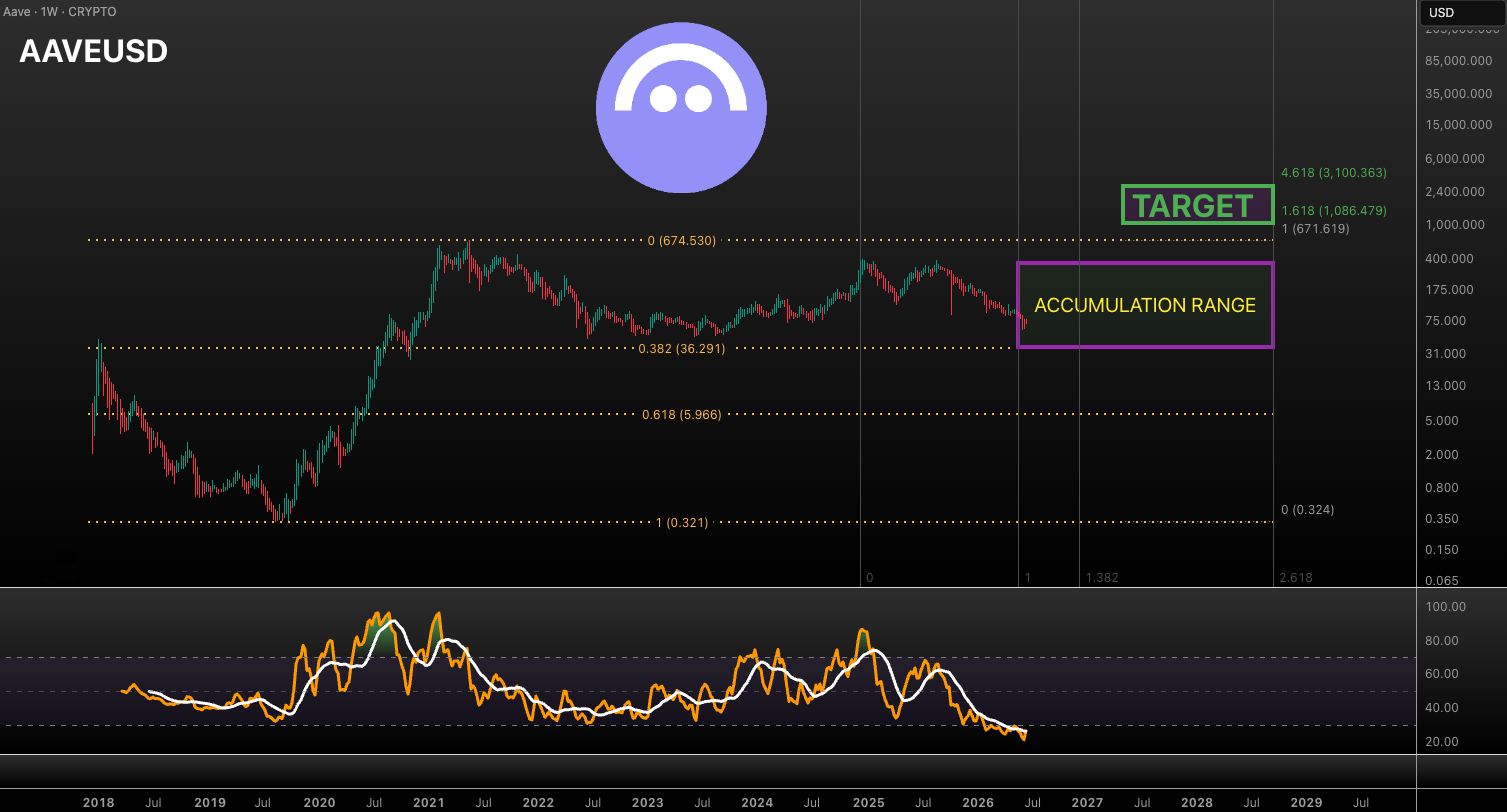Select the '0.382 (36.291)' Fibonacci label

coord(682,349)
